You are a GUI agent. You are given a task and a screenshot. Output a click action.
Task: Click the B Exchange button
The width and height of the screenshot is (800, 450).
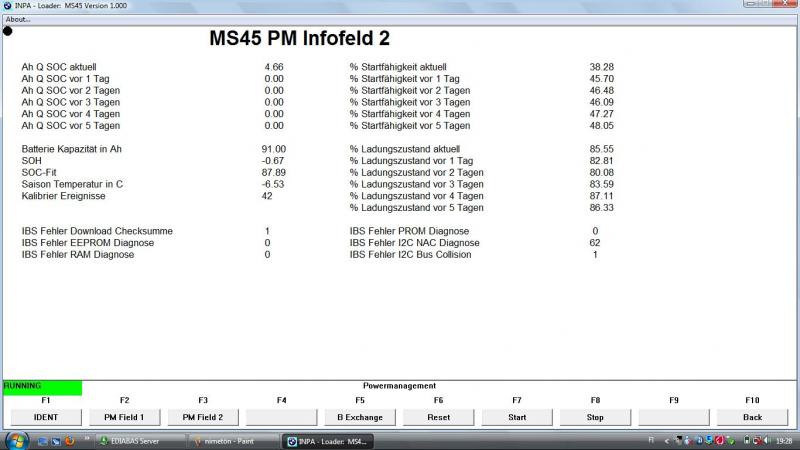(x=360, y=417)
